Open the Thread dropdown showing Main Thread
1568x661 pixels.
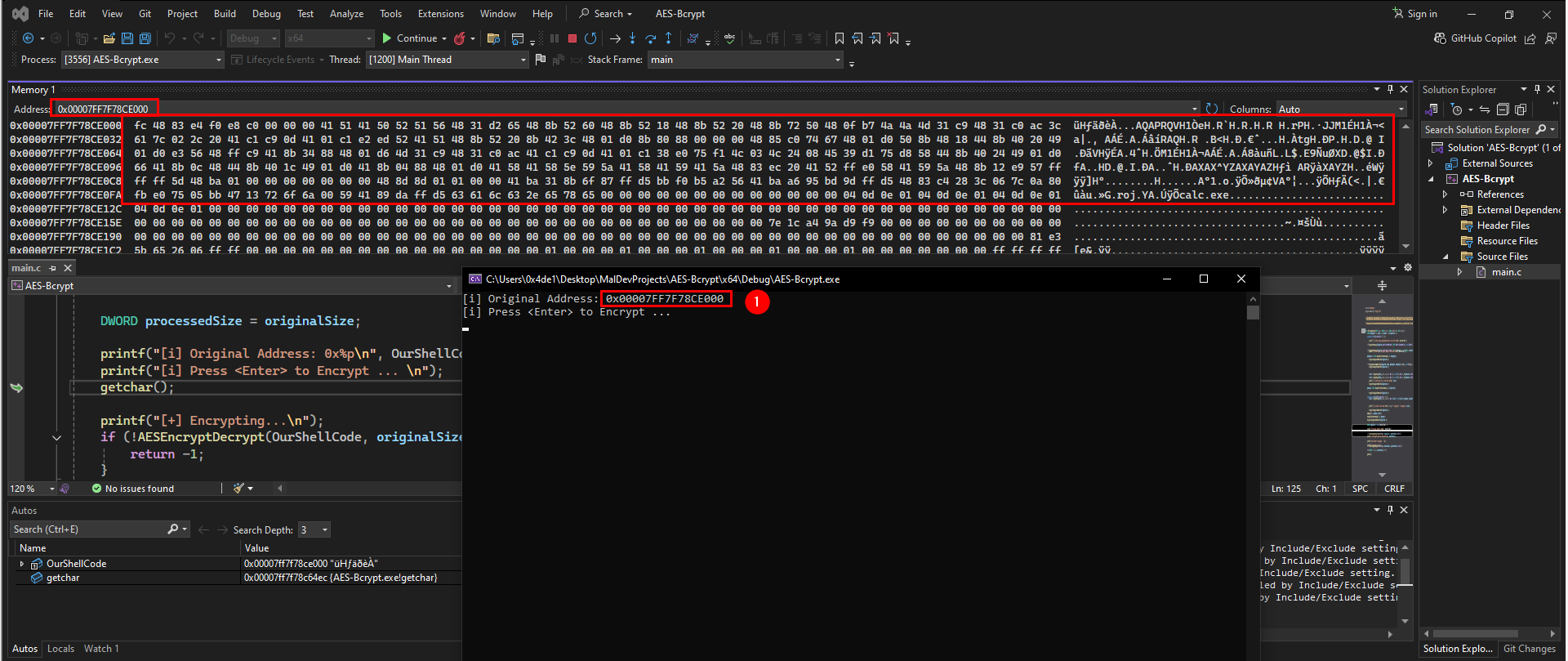(x=448, y=60)
